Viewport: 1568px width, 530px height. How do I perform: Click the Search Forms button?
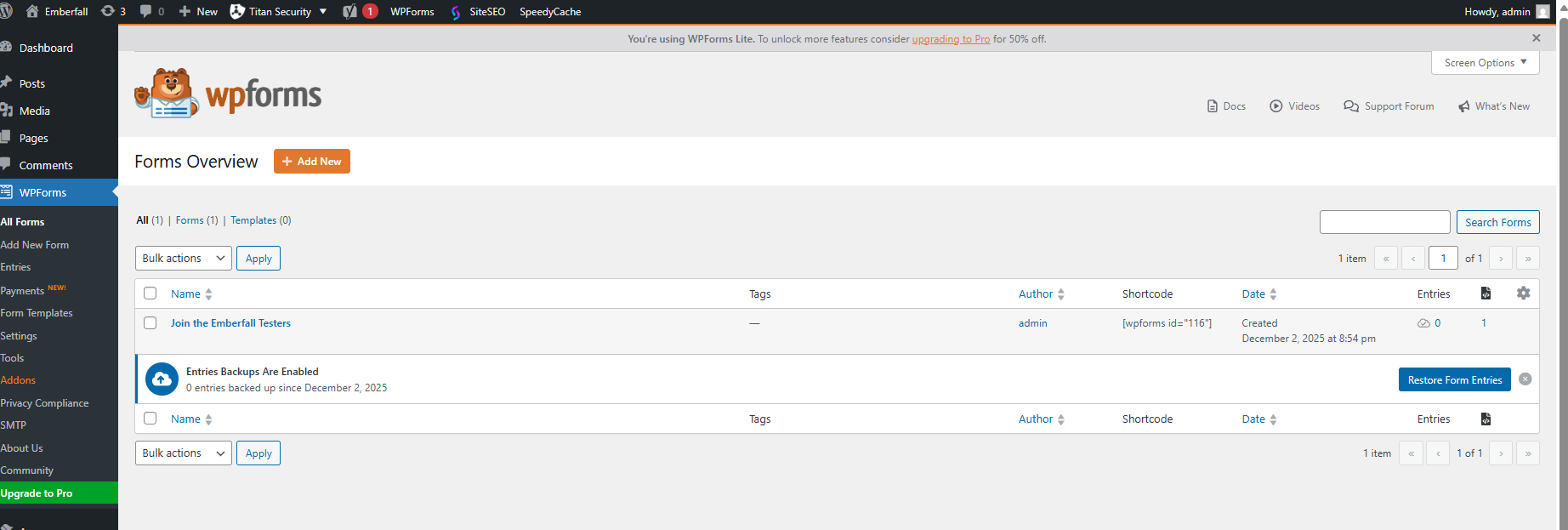tap(1497, 222)
